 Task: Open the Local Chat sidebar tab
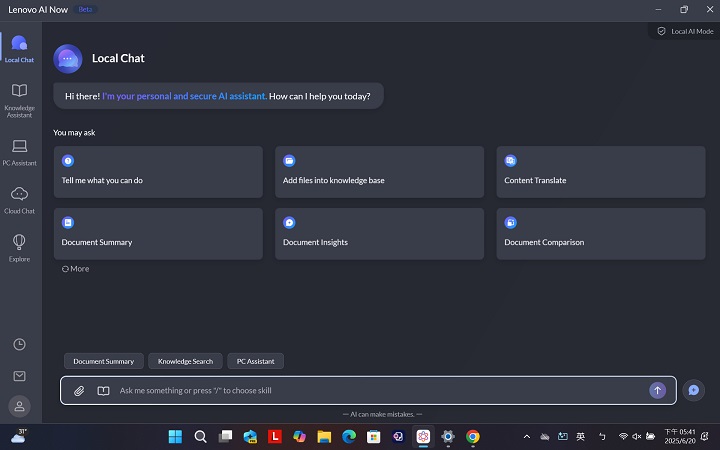[19, 49]
